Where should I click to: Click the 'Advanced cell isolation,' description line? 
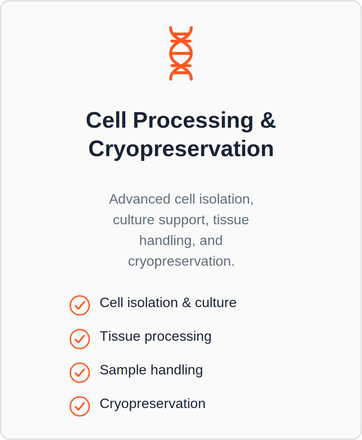[x=181, y=199]
